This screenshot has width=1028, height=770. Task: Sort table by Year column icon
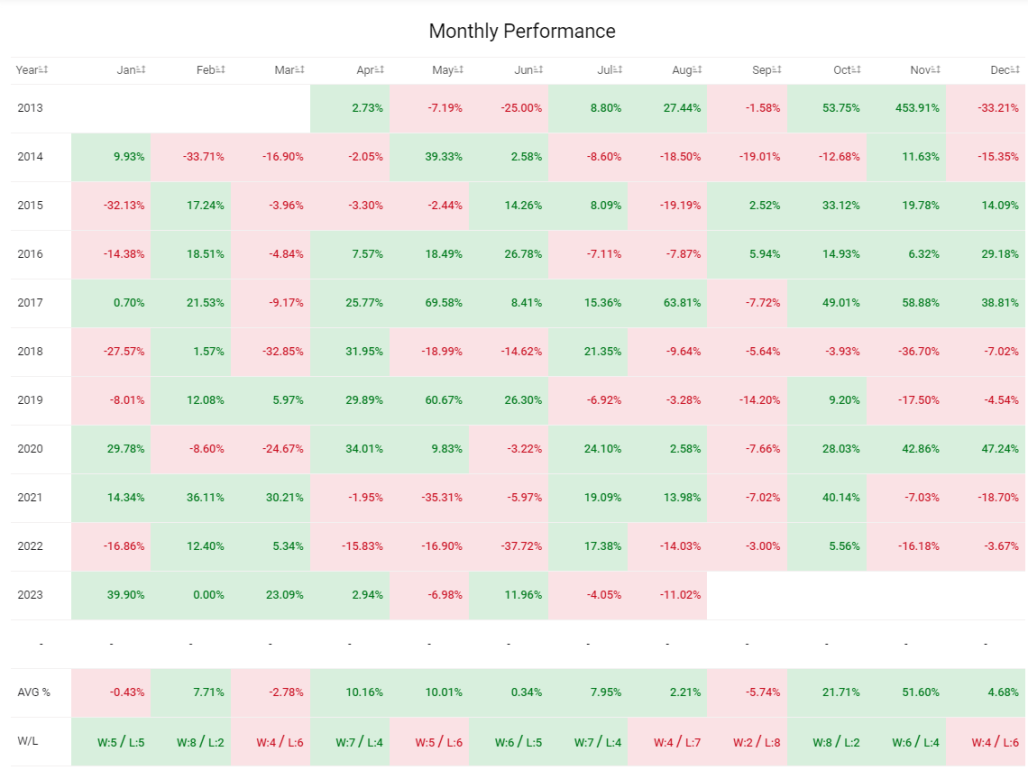click(x=43, y=70)
